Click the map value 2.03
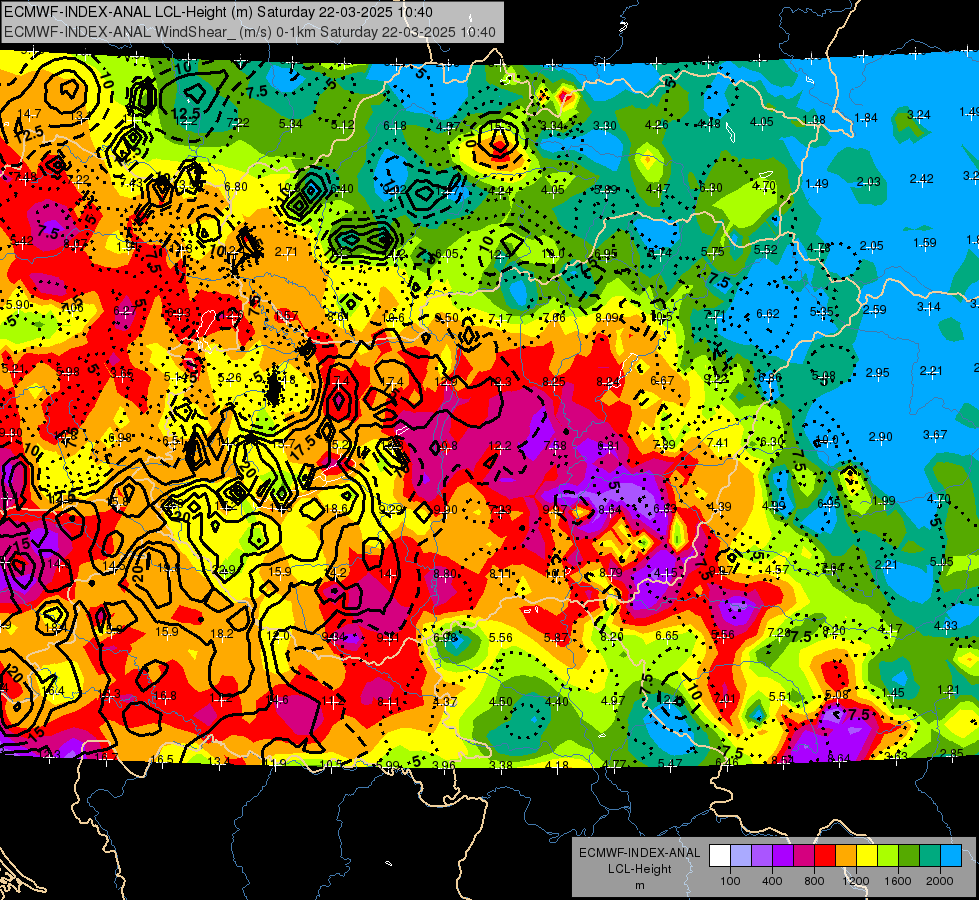This screenshot has width=979, height=900. [868, 182]
